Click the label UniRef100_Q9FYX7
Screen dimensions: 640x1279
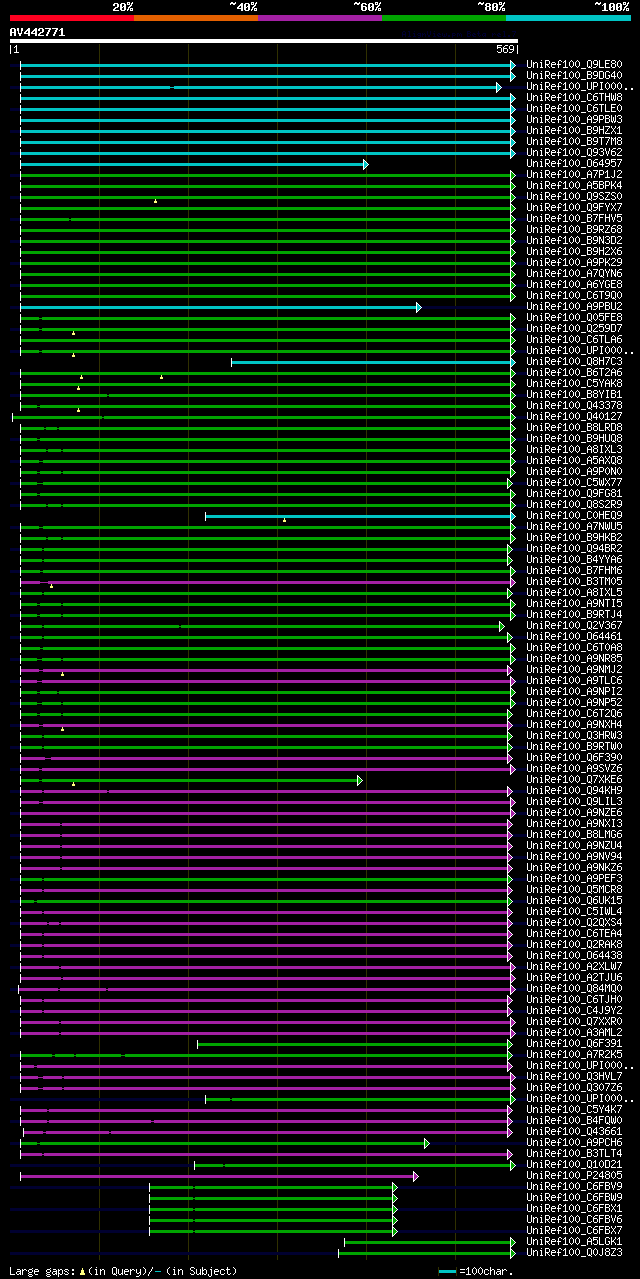574,208
